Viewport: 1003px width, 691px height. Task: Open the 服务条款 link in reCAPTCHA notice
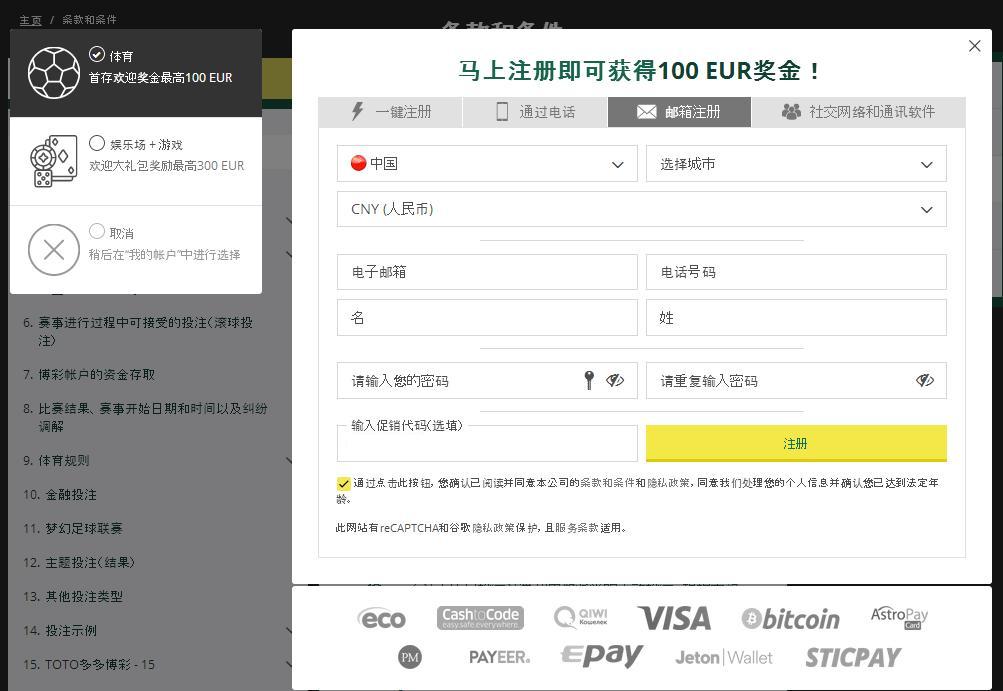(x=576, y=528)
